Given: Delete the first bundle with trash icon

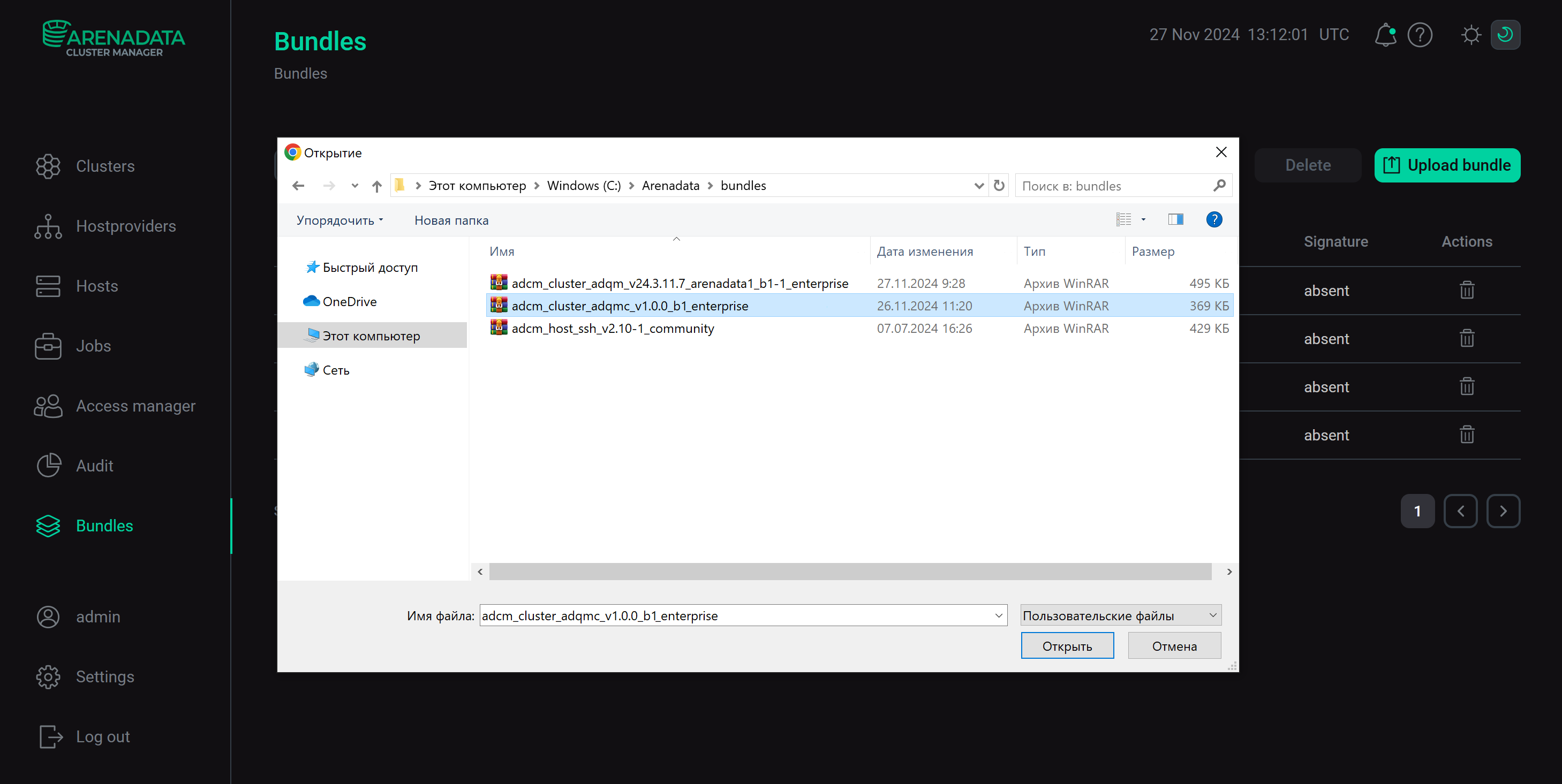Looking at the screenshot, I should (x=1466, y=290).
